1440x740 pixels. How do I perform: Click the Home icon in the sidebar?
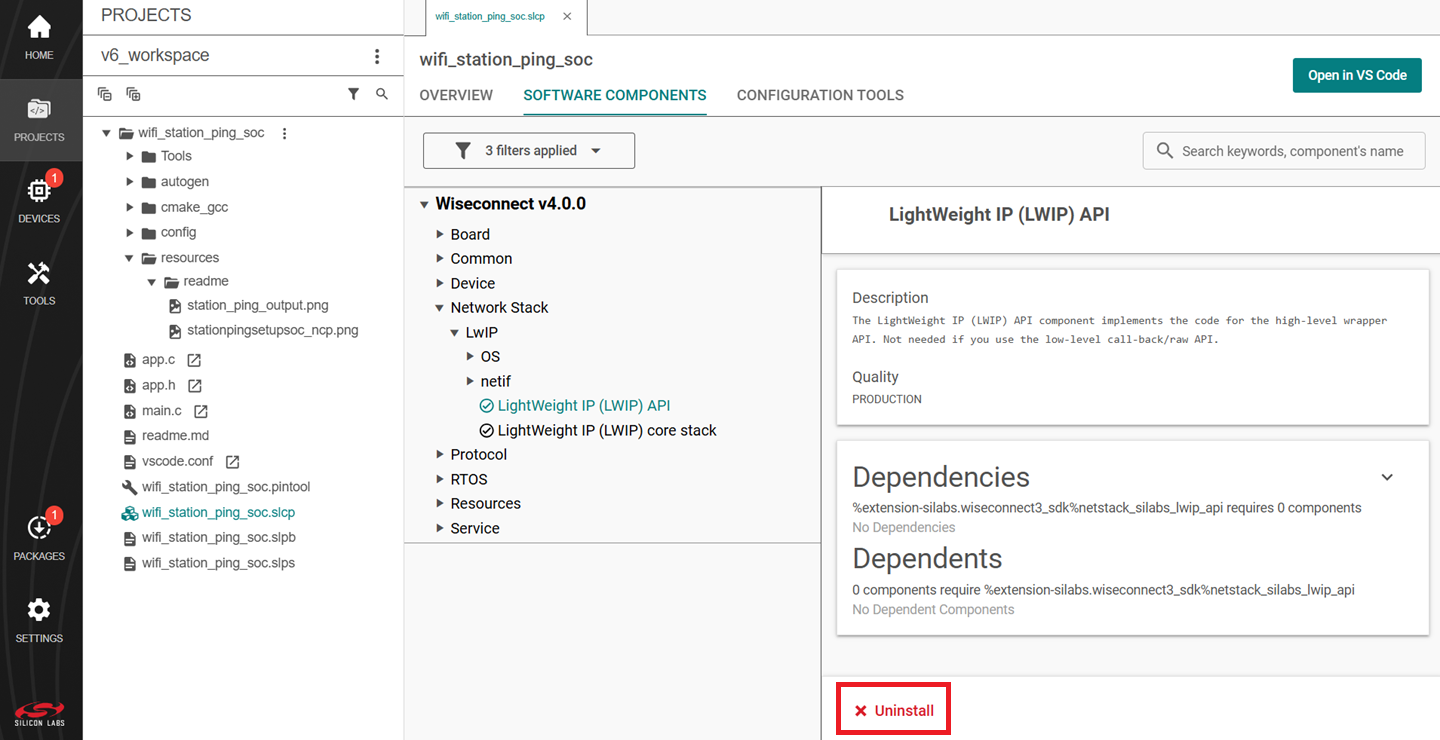pos(39,26)
